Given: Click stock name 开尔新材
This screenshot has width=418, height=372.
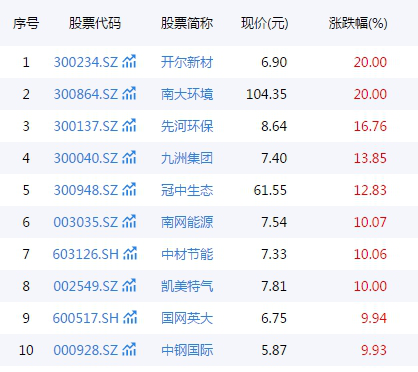Looking at the screenshot, I should [187, 62].
